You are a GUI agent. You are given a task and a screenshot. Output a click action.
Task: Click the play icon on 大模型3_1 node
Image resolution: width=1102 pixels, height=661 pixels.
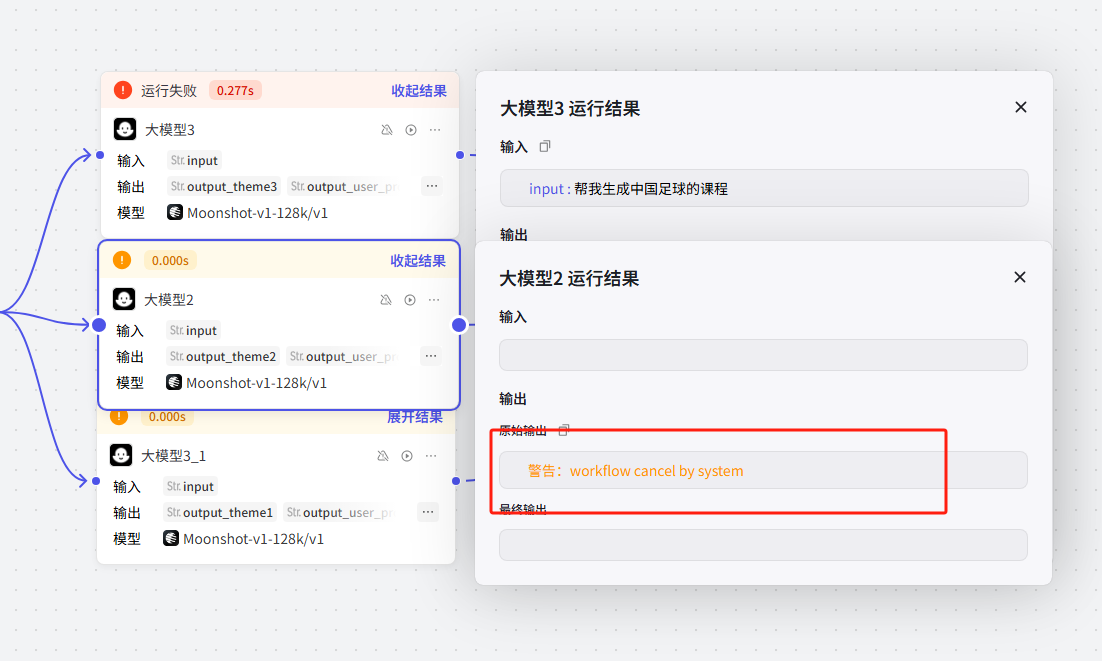(407, 456)
